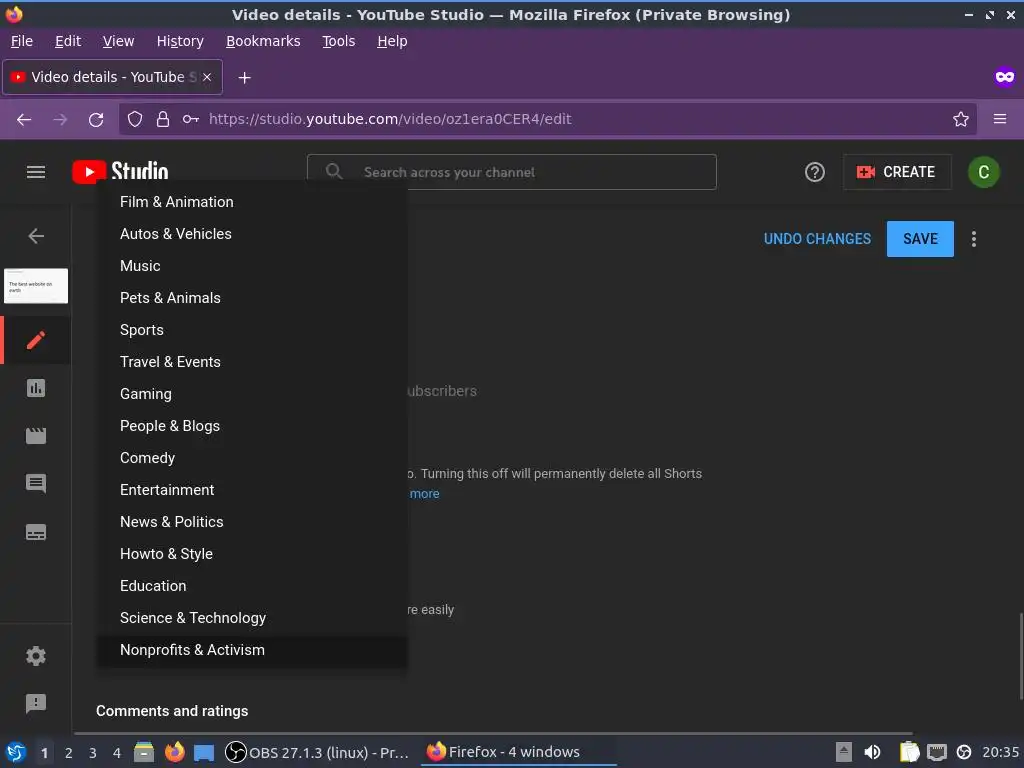Open the OBS 27.1.3 taskbar entry
Screen dimensions: 1024x768
318,752
